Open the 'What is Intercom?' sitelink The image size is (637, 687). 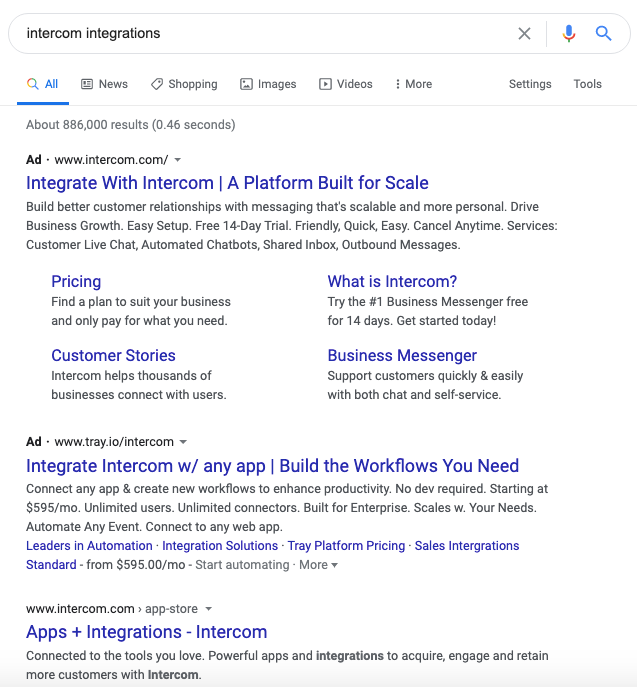pyautogui.click(x=392, y=281)
